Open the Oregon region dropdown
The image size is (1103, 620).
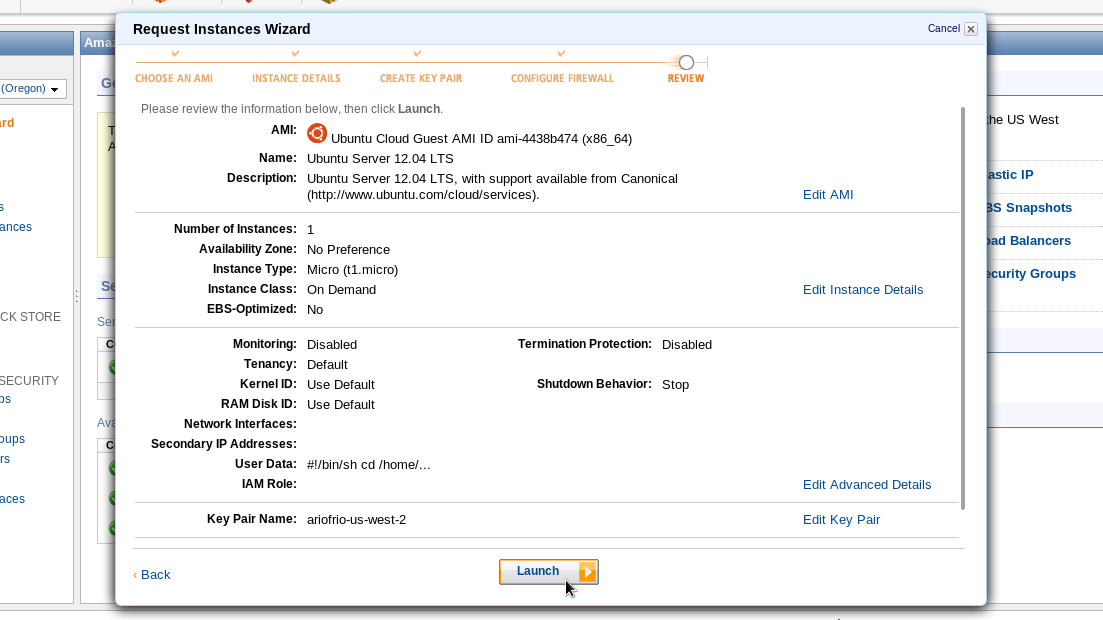click(33, 89)
